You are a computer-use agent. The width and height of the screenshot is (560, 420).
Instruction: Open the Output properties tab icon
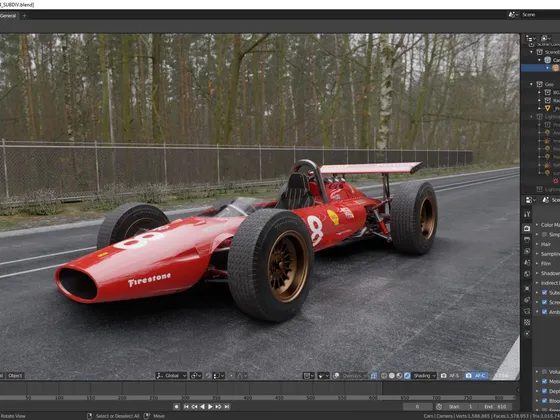point(527,240)
